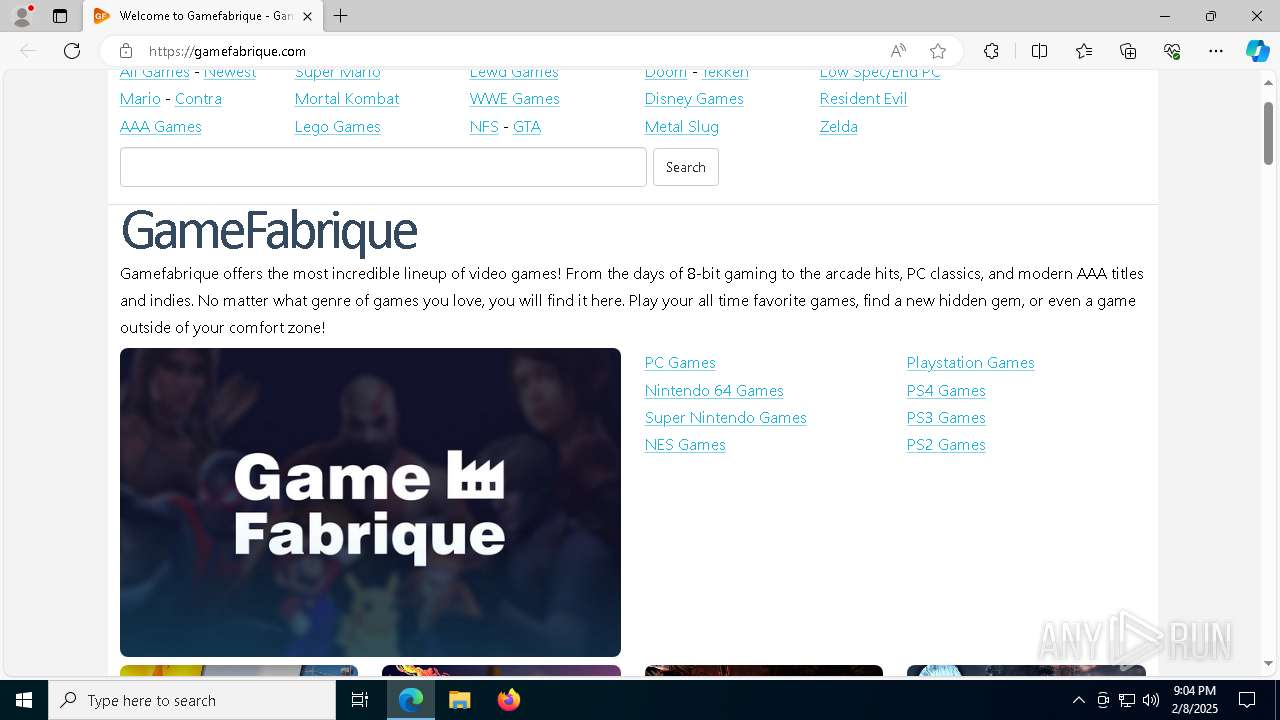Screen dimensions: 1280x720
Task: Open the Super Nintendo Games link
Action: click(726, 418)
